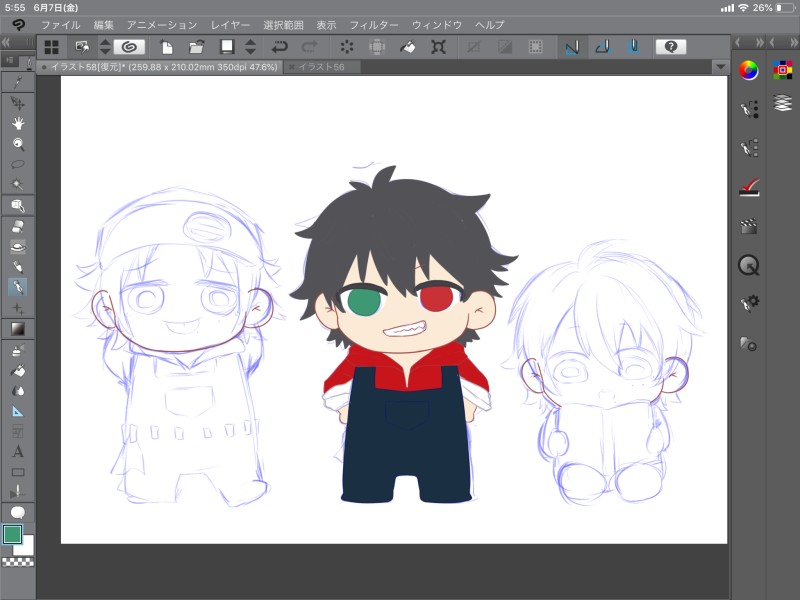Close the イラスト56 tab

click(x=291, y=67)
